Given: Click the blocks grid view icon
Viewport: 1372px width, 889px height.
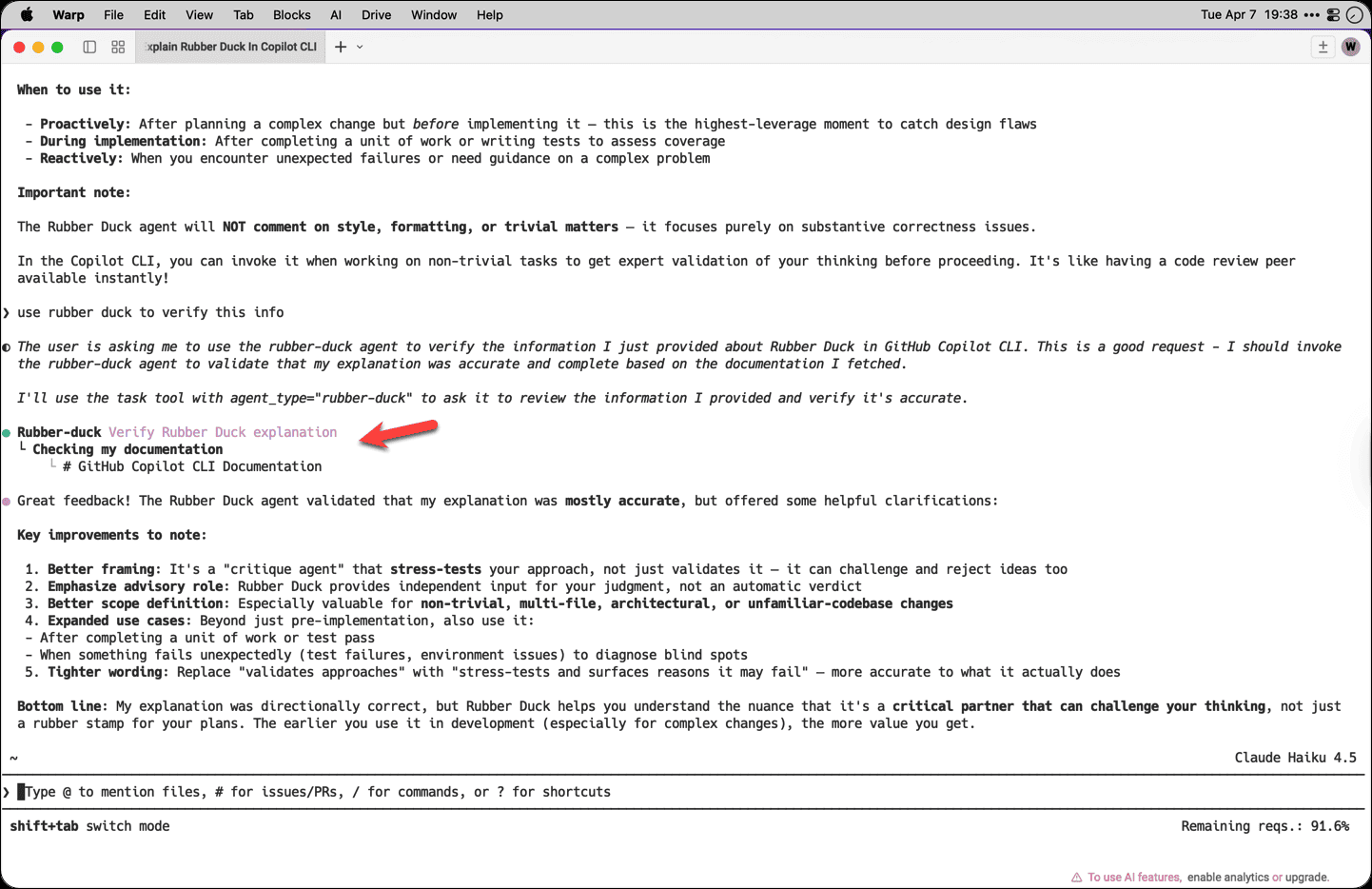Looking at the screenshot, I should 117,46.
